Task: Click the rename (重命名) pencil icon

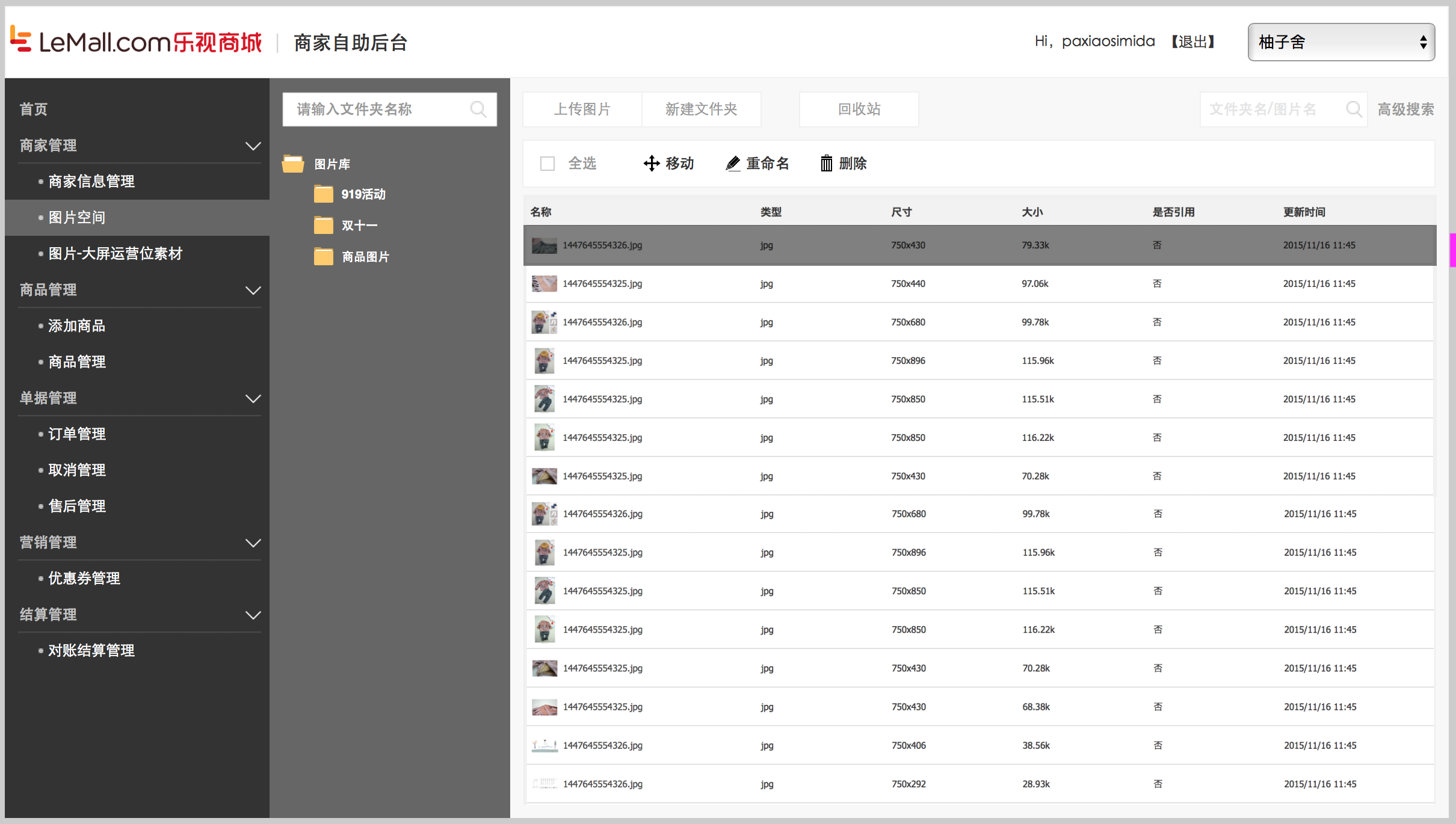Action: [732, 164]
